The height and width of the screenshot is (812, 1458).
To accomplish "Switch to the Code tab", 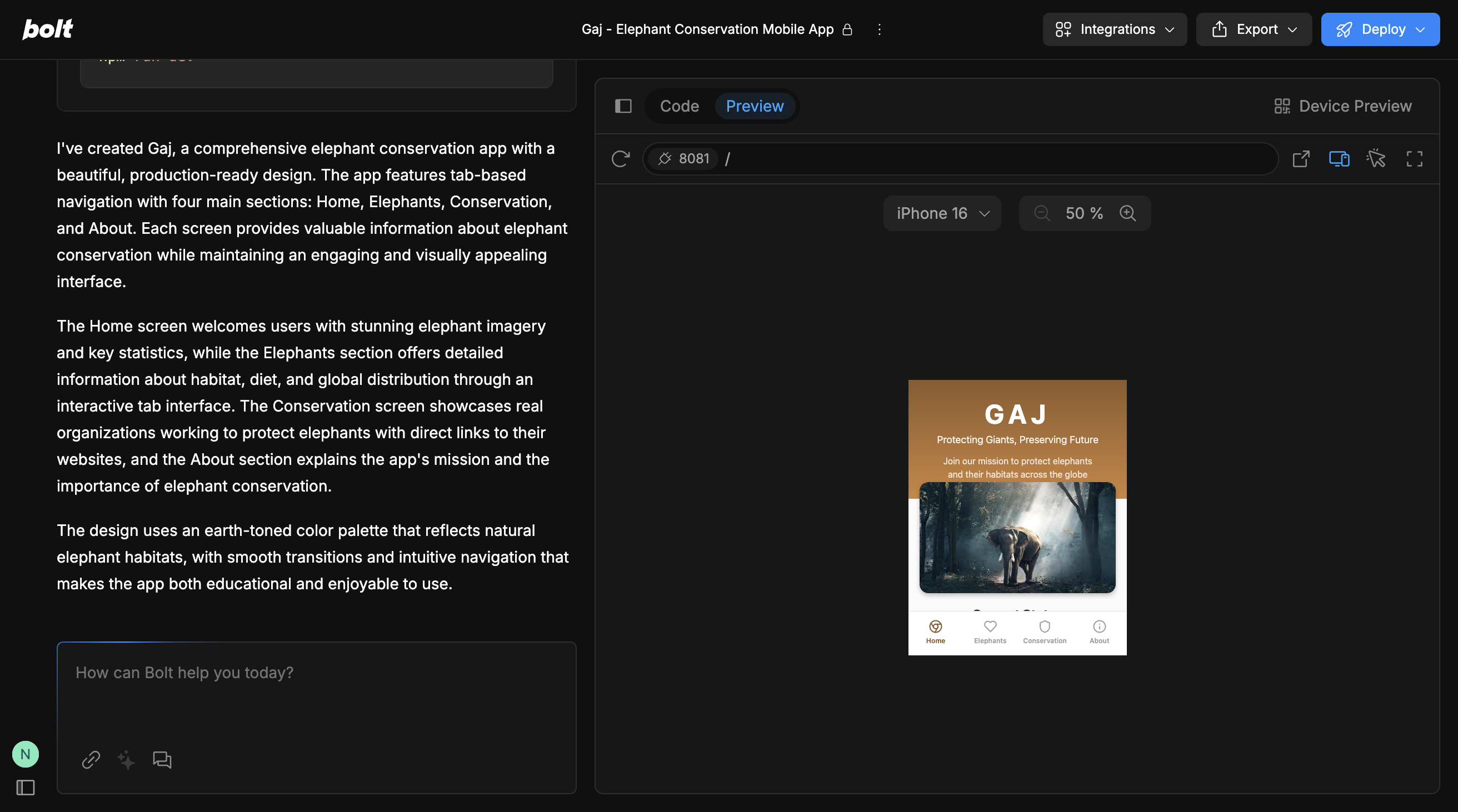I will (x=679, y=106).
